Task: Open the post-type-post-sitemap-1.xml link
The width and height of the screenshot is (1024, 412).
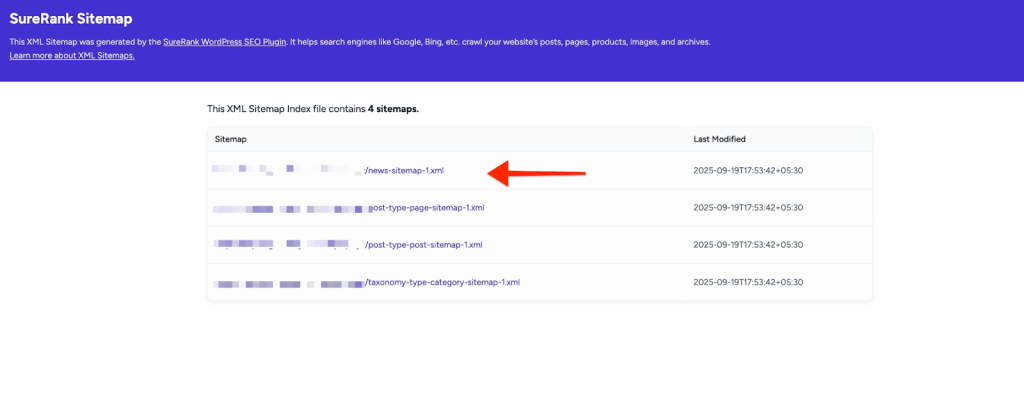Action: 425,245
